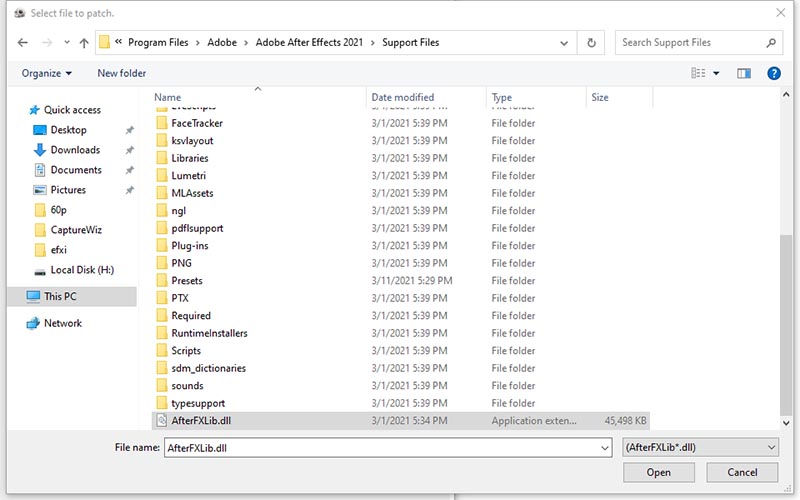Select the pdflsupport folder icon
Image resolution: width=800 pixels, height=500 pixels.
pos(161,228)
